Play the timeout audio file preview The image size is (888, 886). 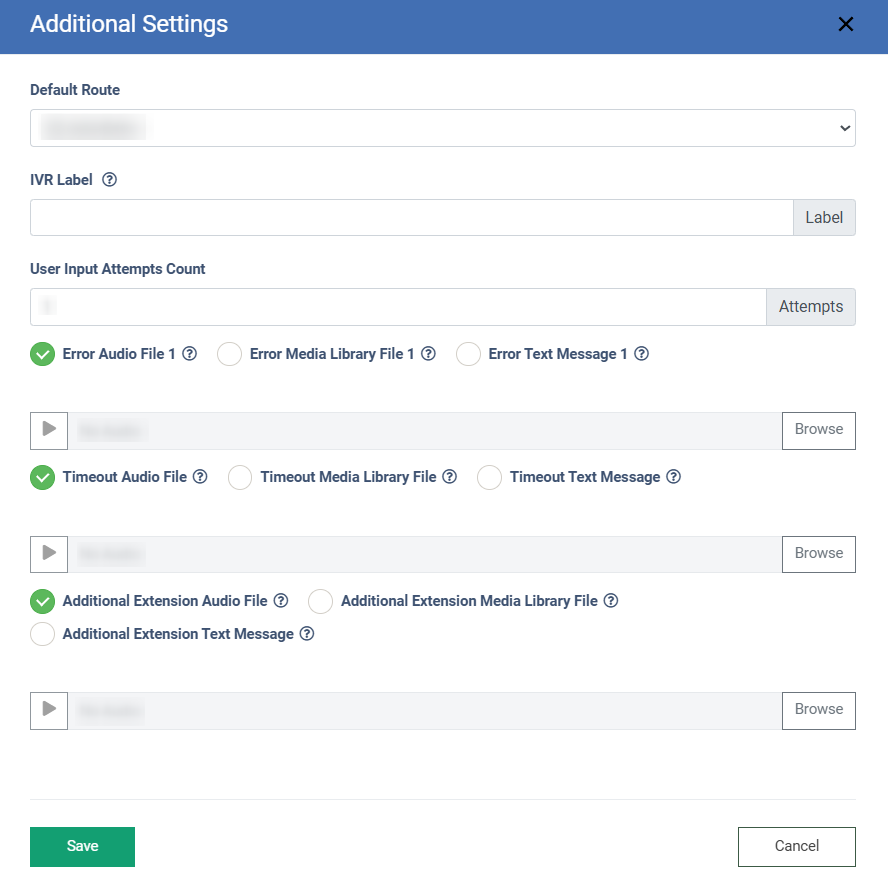coord(49,554)
